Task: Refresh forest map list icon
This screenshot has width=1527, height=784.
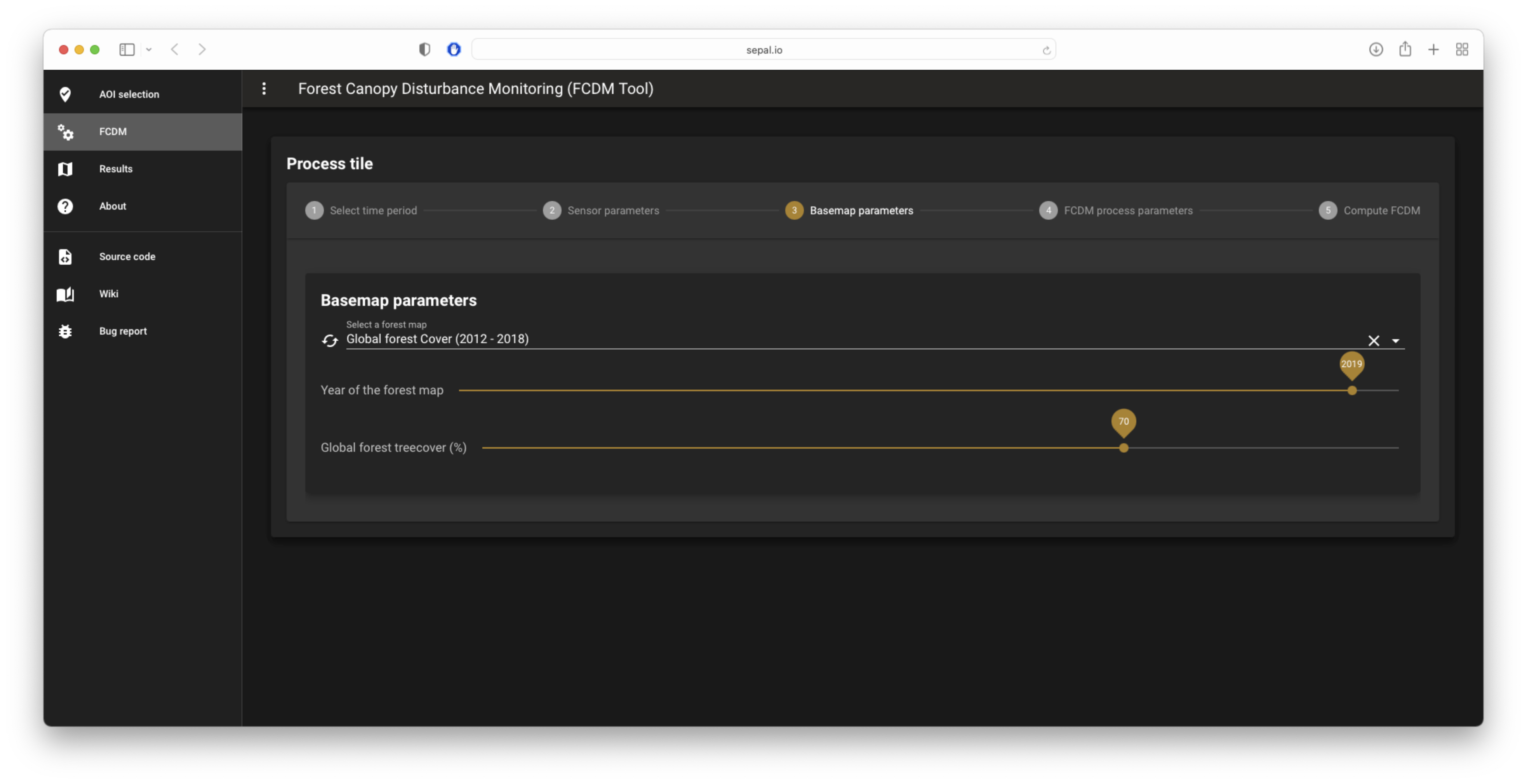Action: click(x=330, y=340)
